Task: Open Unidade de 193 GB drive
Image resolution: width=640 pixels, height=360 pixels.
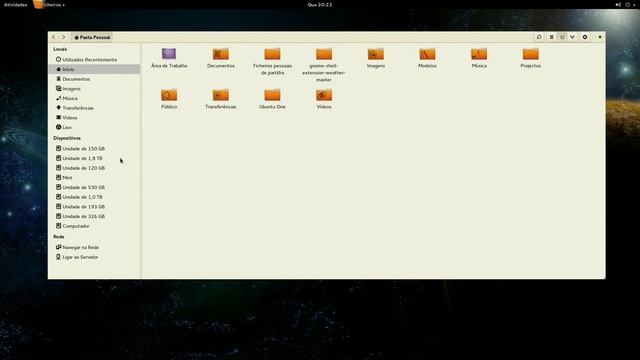Action: 94,207
